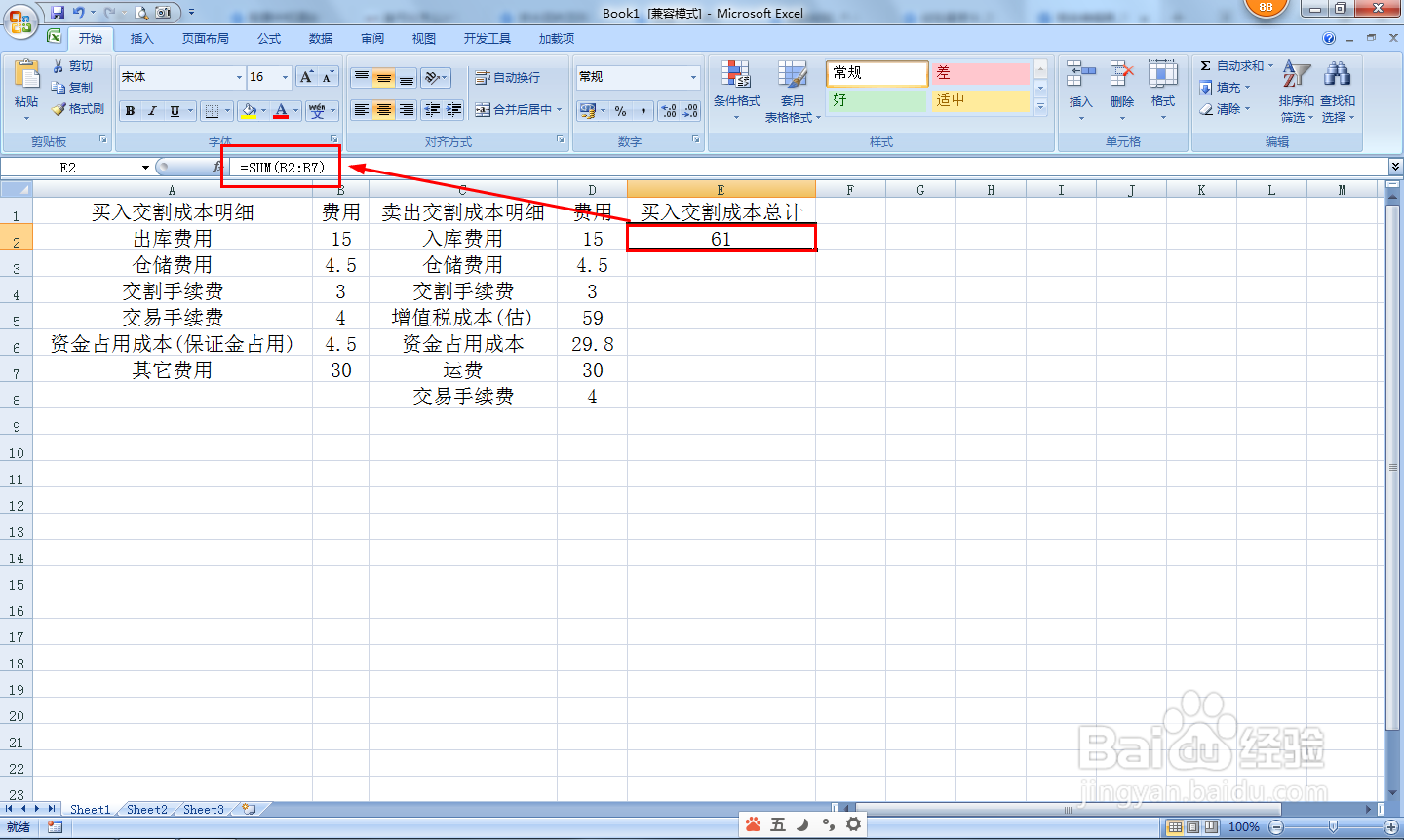Open the font size dropdown showing 16

[x=285, y=77]
